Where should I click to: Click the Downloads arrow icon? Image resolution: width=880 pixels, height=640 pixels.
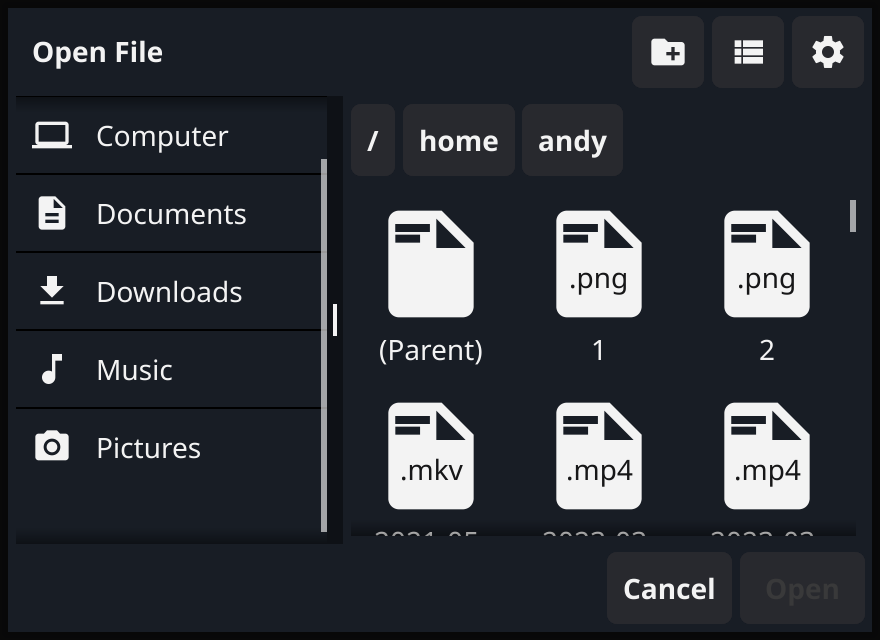[52, 291]
